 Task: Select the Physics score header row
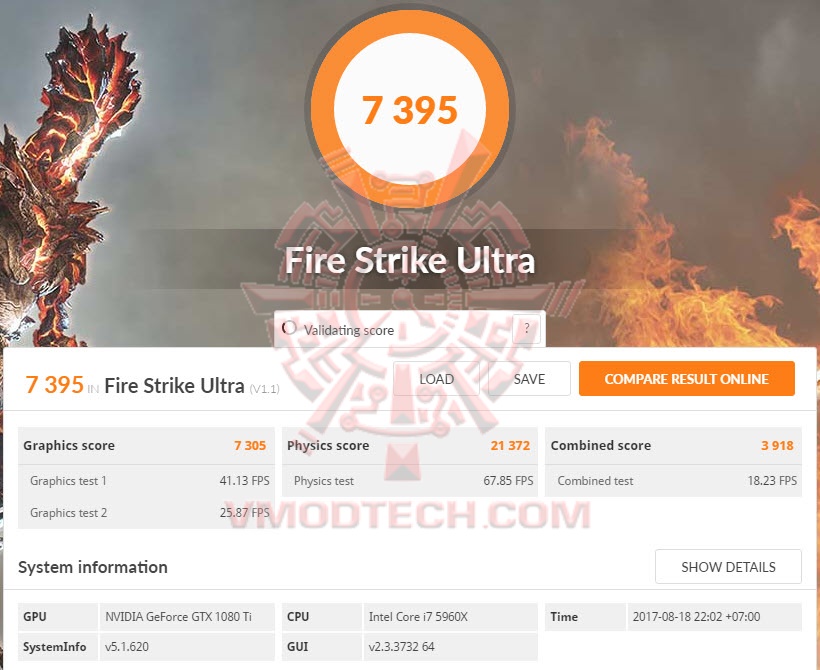click(x=410, y=446)
